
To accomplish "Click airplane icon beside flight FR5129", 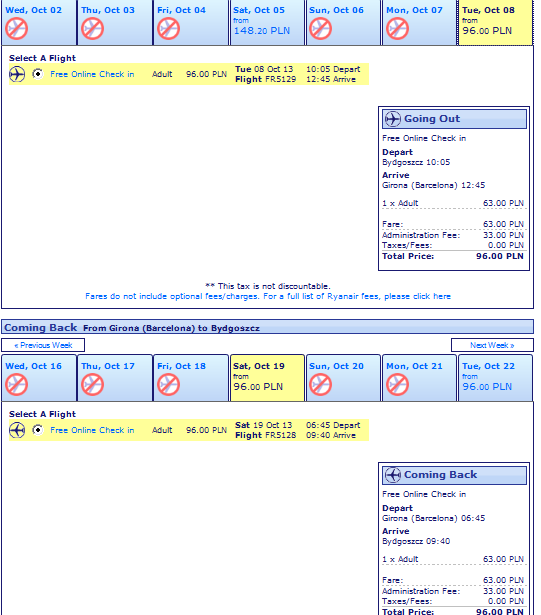I will (x=17, y=74).
